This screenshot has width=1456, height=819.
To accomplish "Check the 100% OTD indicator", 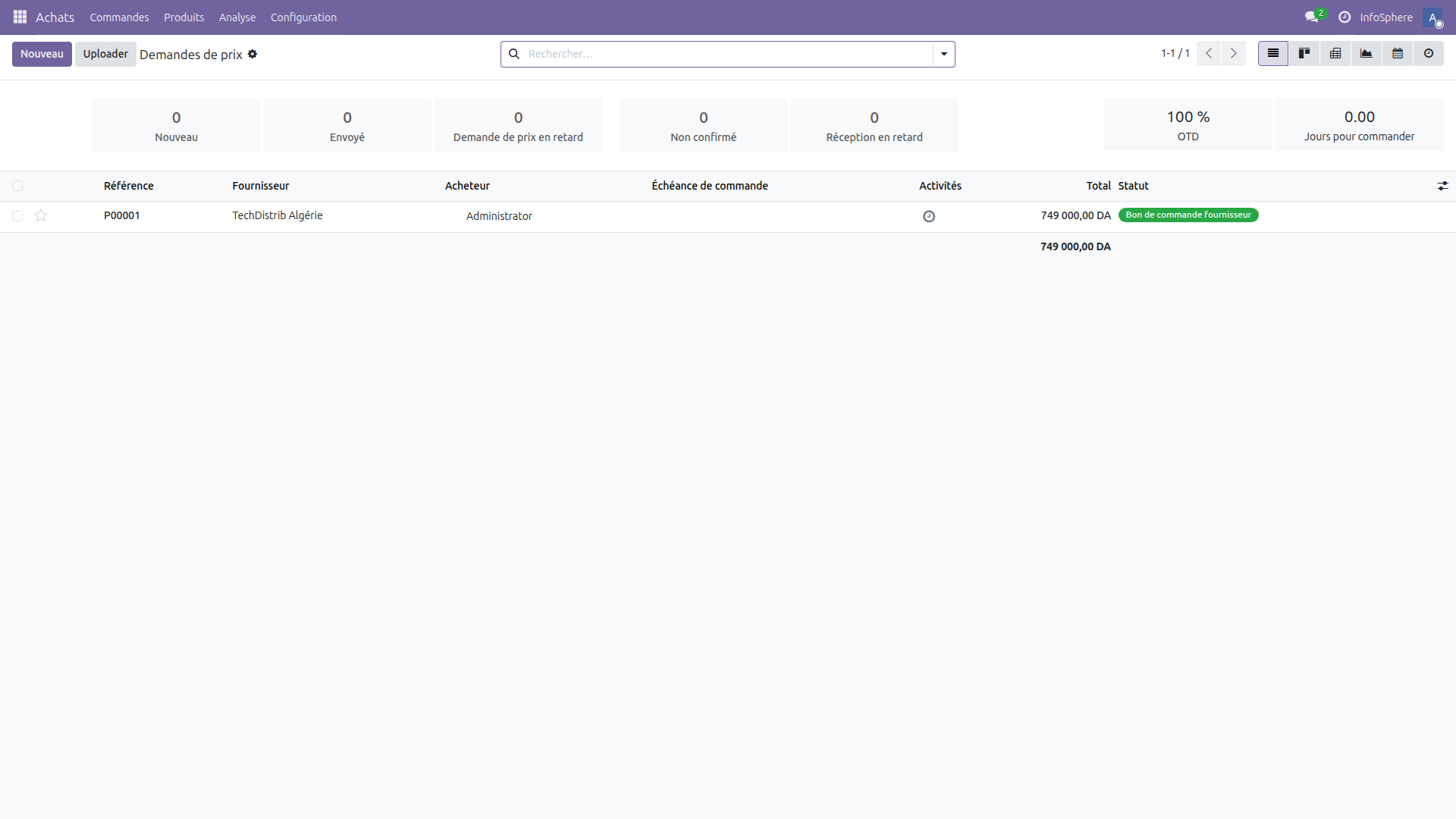I will pyautogui.click(x=1188, y=124).
